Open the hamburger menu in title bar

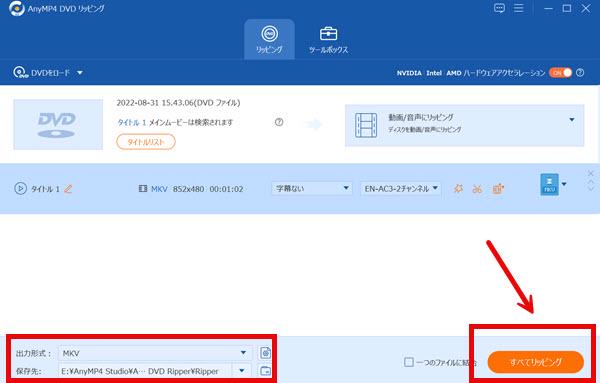coord(518,8)
